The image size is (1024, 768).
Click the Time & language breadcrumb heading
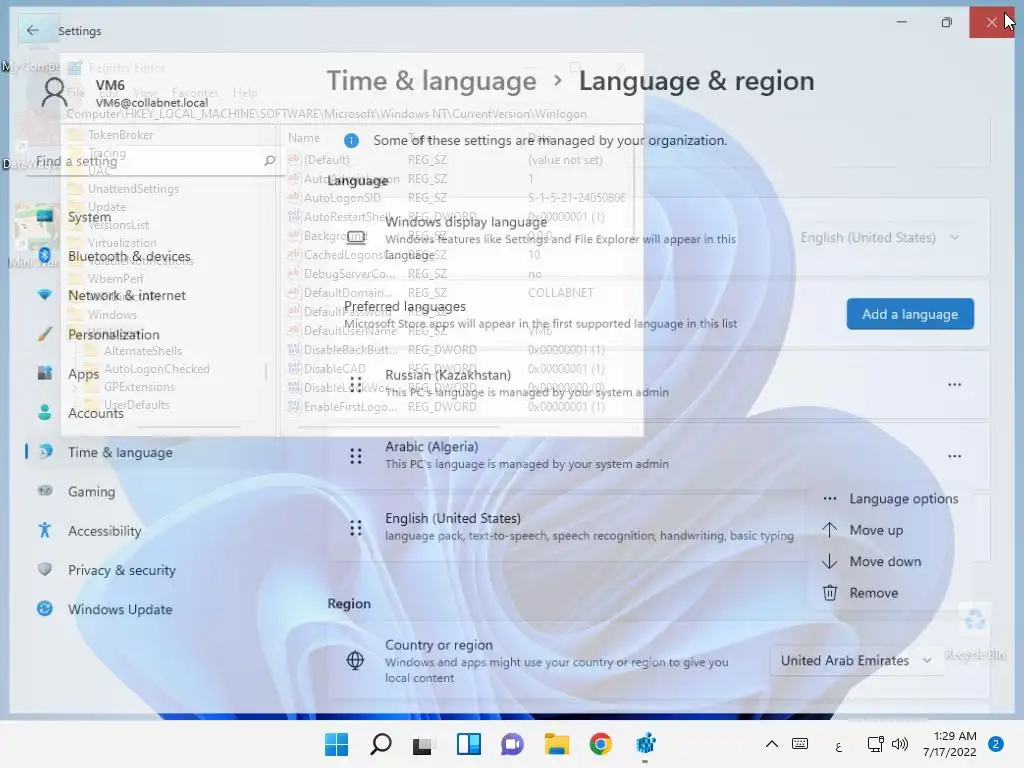pos(431,81)
